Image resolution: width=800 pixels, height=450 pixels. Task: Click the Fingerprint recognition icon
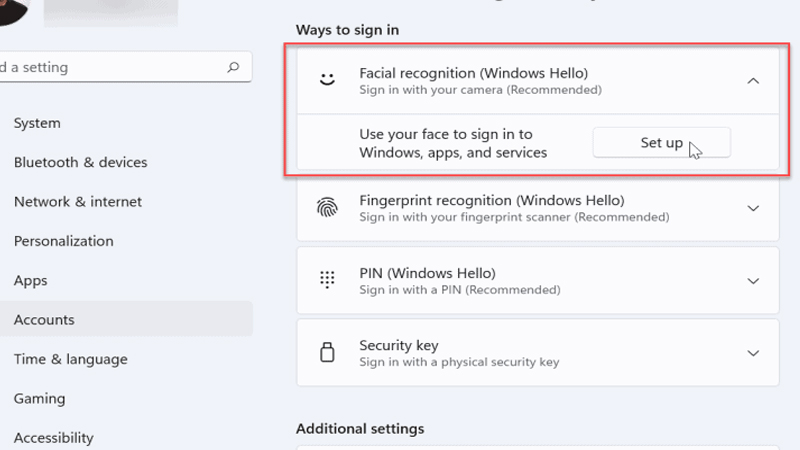tap(327, 208)
